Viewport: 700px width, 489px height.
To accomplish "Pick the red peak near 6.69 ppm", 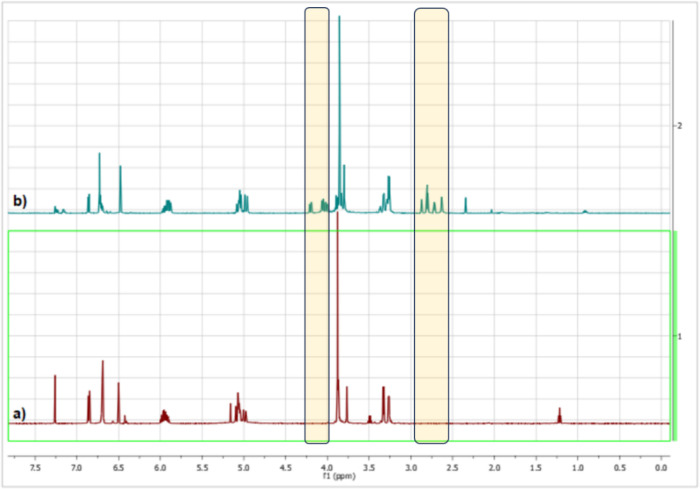I will click(x=103, y=391).
